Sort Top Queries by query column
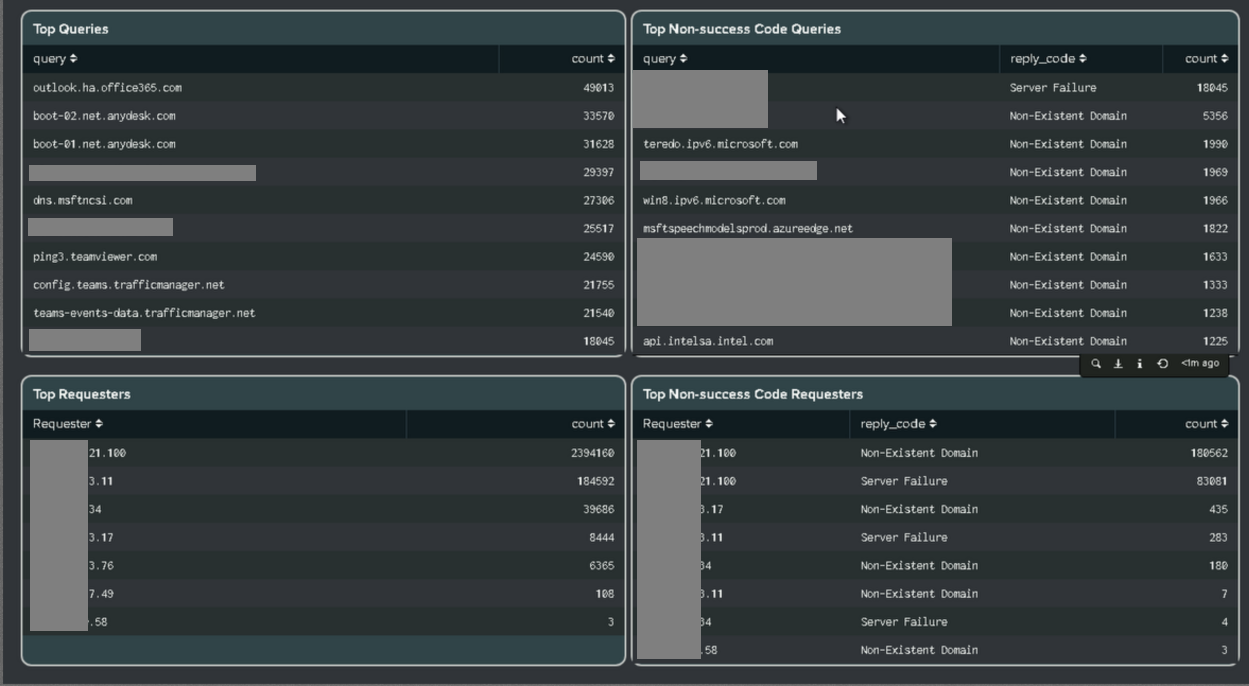This screenshot has height=686, width=1249. point(55,59)
